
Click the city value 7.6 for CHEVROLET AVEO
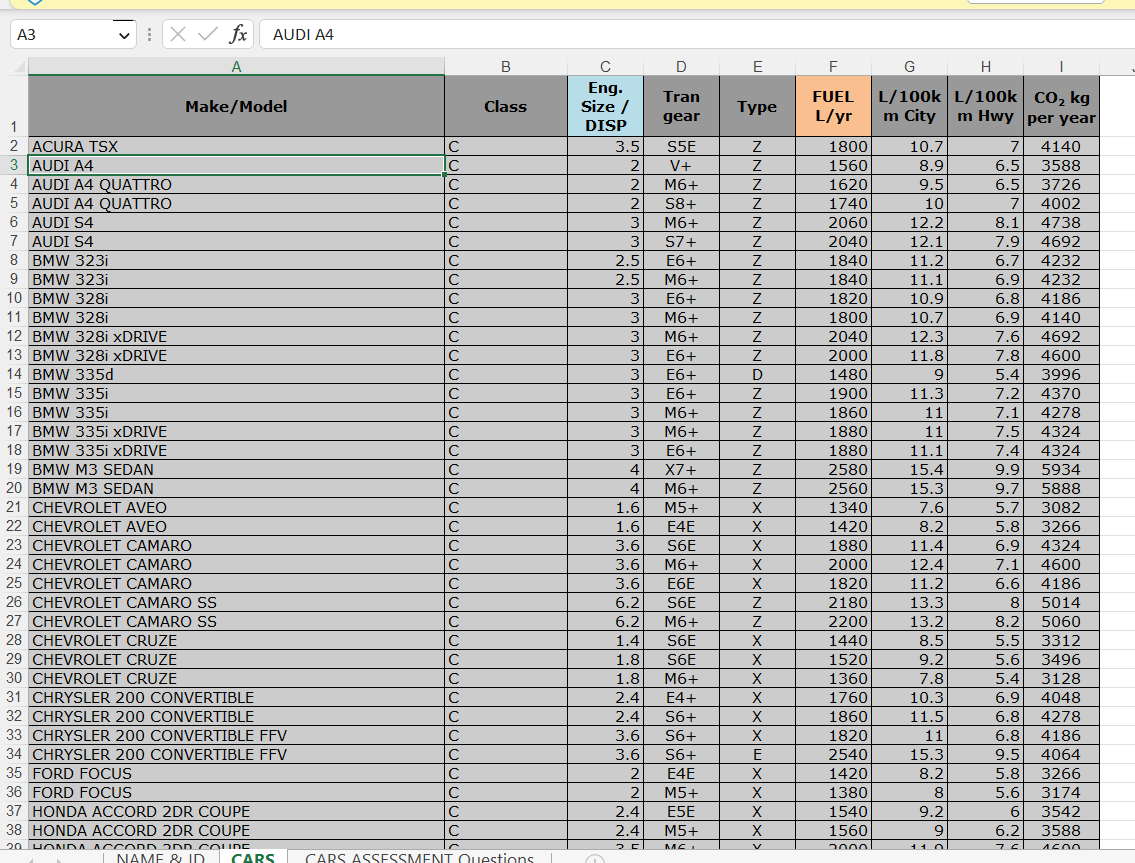(909, 508)
